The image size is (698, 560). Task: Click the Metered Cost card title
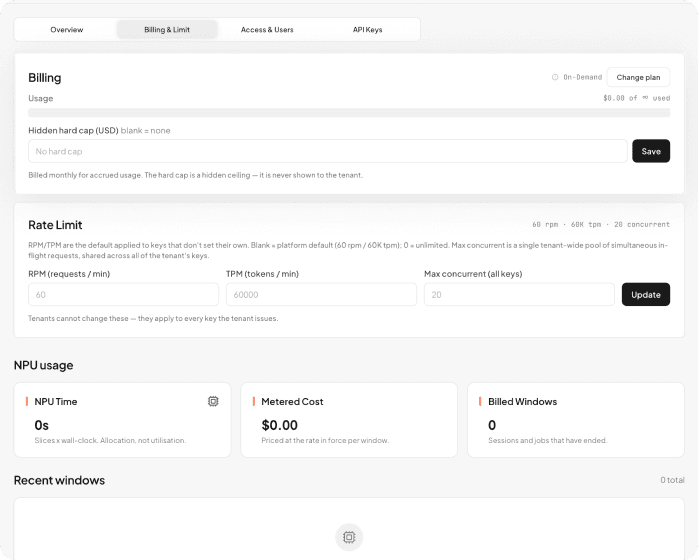point(292,402)
